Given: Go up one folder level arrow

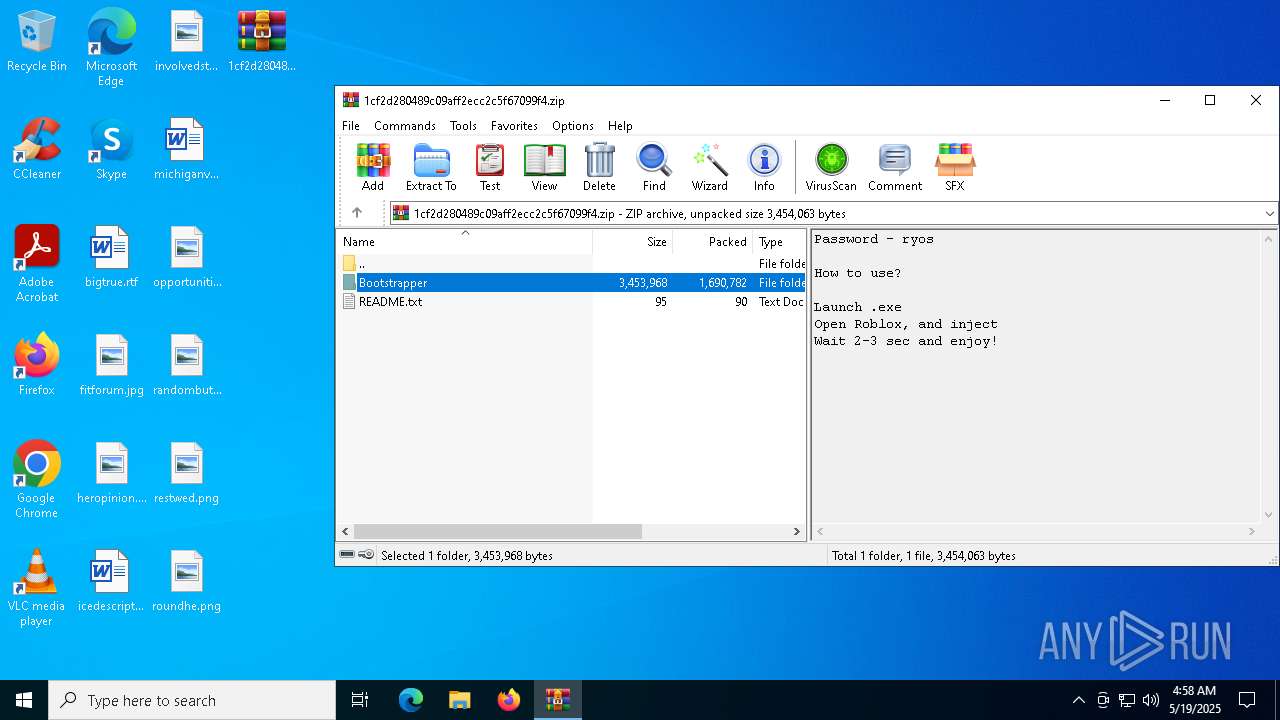Looking at the screenshot, I should [357, 213].
